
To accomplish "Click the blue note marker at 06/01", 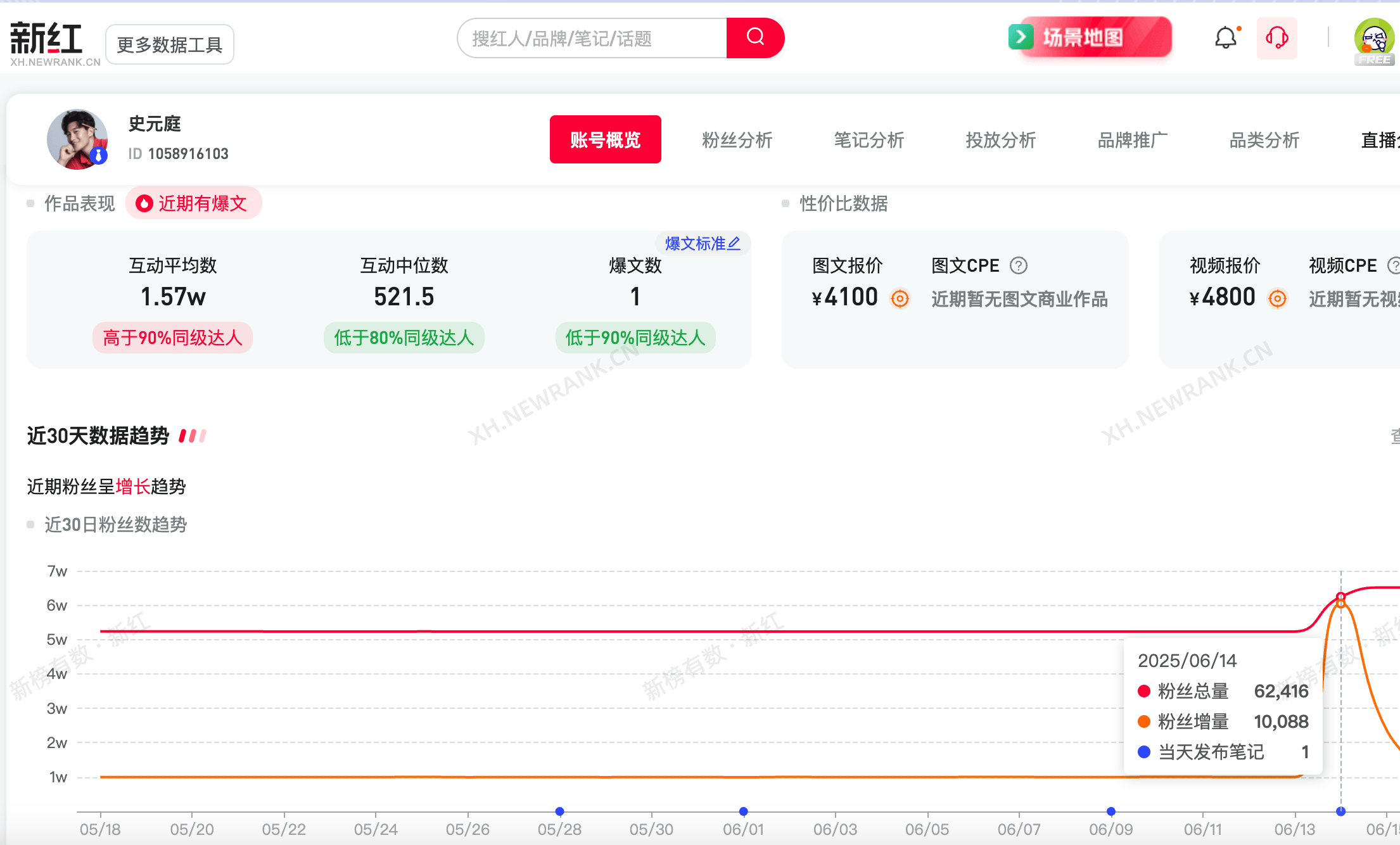I will pos(744,811).
